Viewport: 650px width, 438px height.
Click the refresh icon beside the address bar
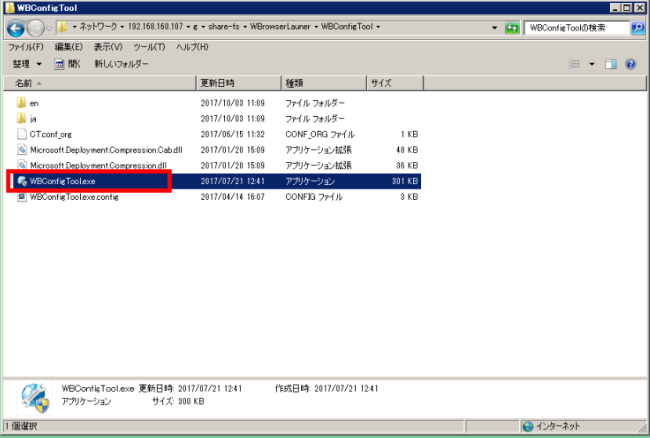point(513,29)
